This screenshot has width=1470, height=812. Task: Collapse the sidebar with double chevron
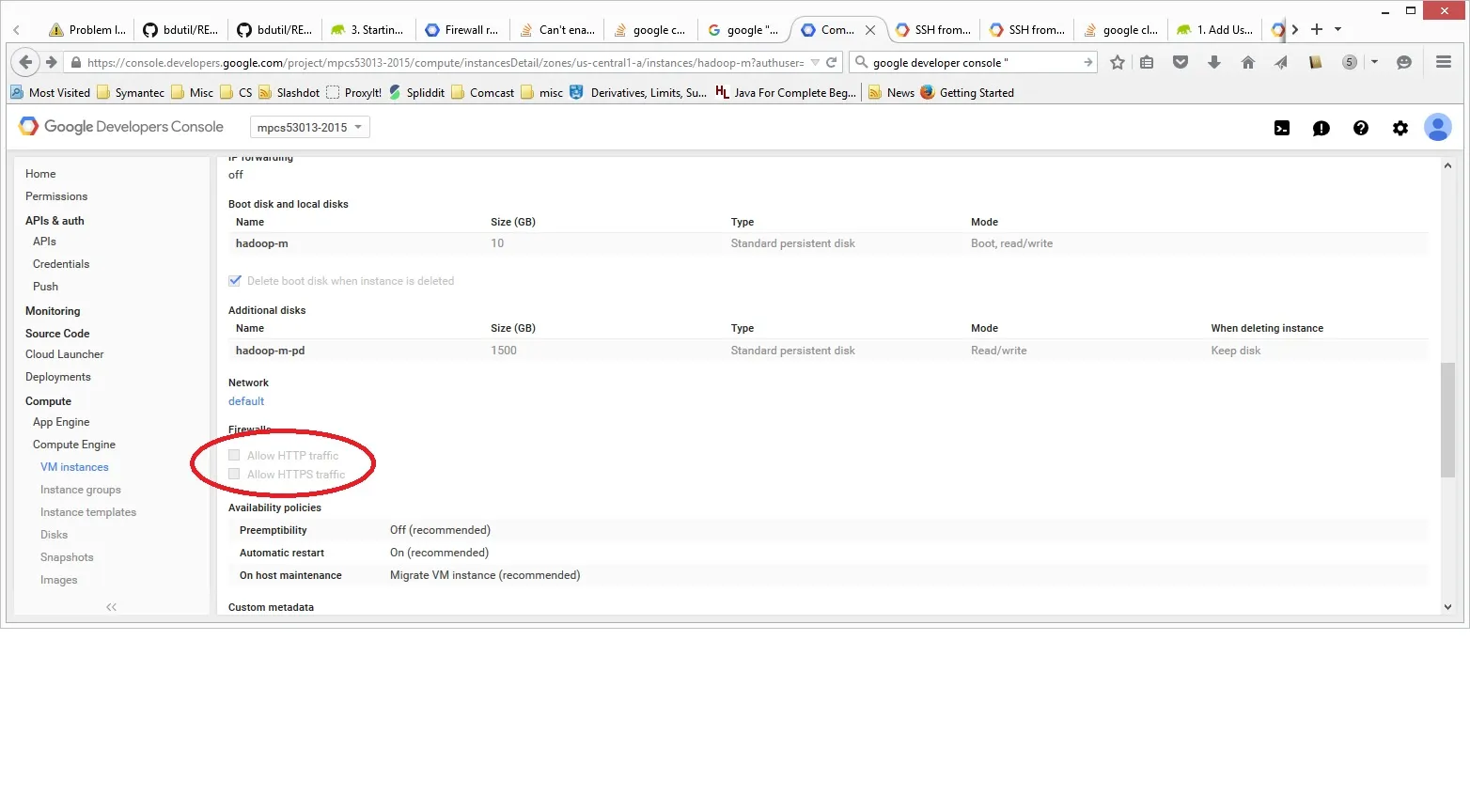111,607
